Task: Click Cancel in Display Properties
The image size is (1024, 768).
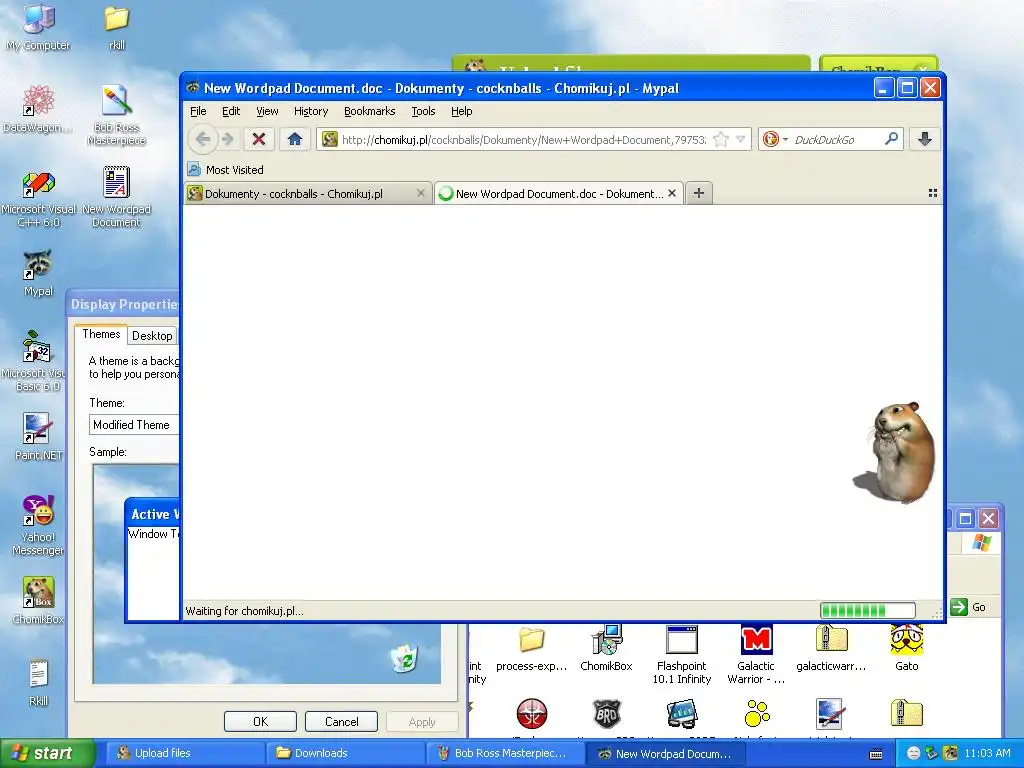Action: point(341,722)
